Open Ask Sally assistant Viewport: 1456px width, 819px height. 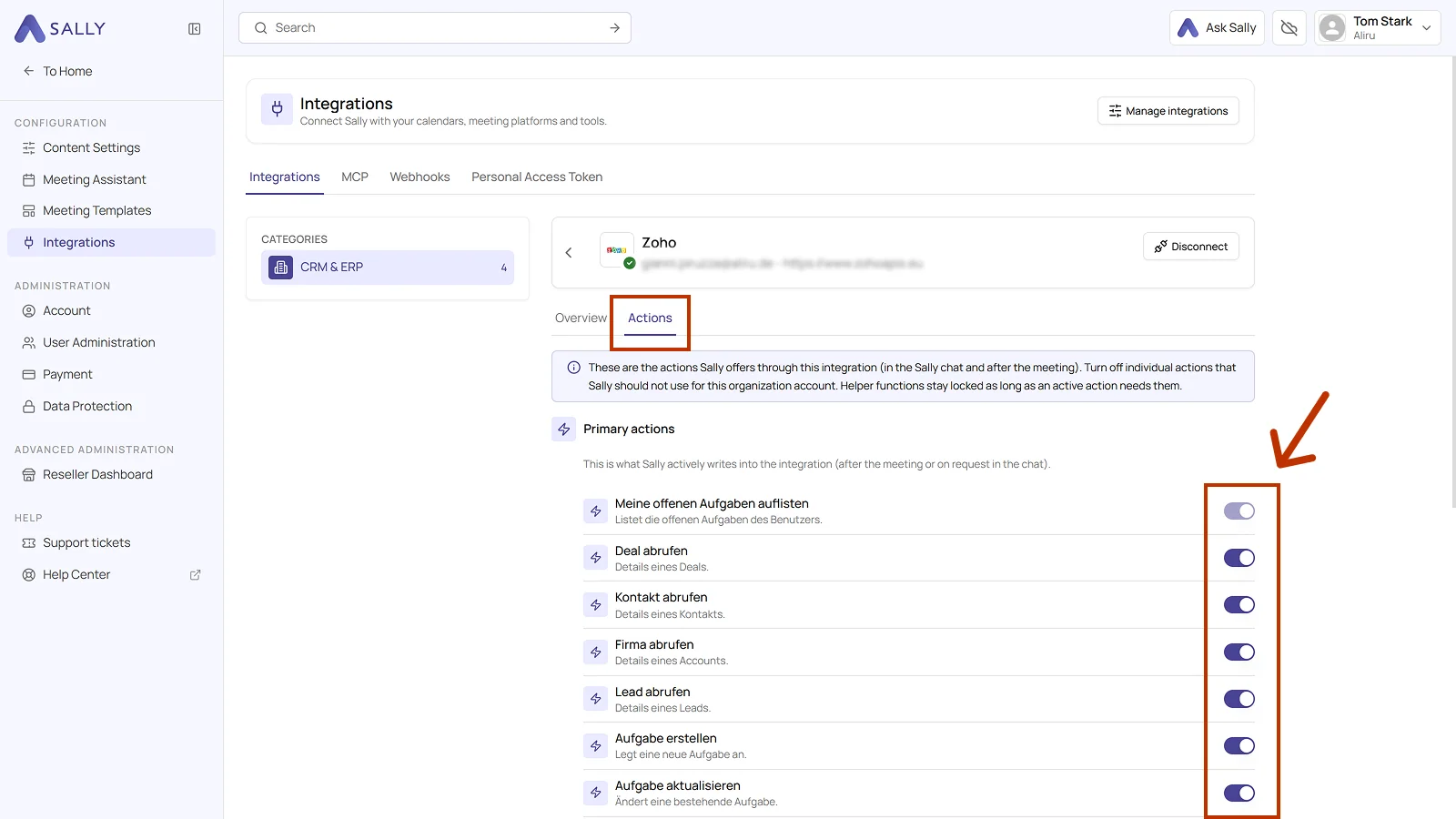(x=1217, y=28)
